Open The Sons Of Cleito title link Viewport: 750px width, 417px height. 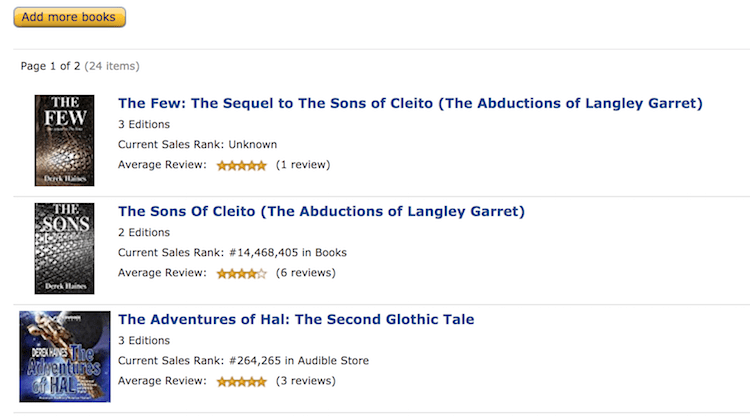click(321, 211)
